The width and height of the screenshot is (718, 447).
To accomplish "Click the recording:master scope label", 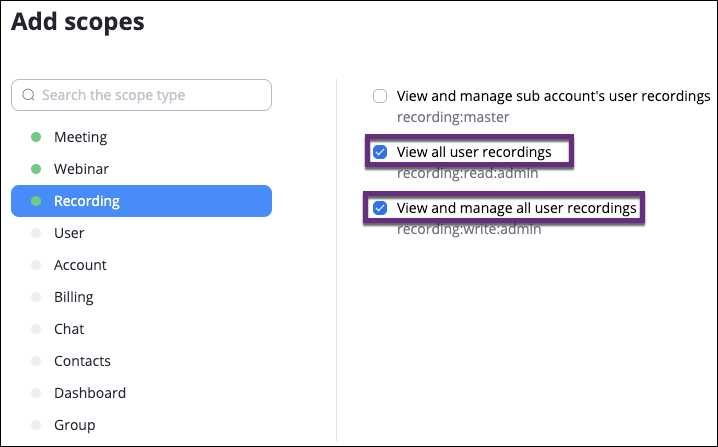I will [x=453, y=117].
